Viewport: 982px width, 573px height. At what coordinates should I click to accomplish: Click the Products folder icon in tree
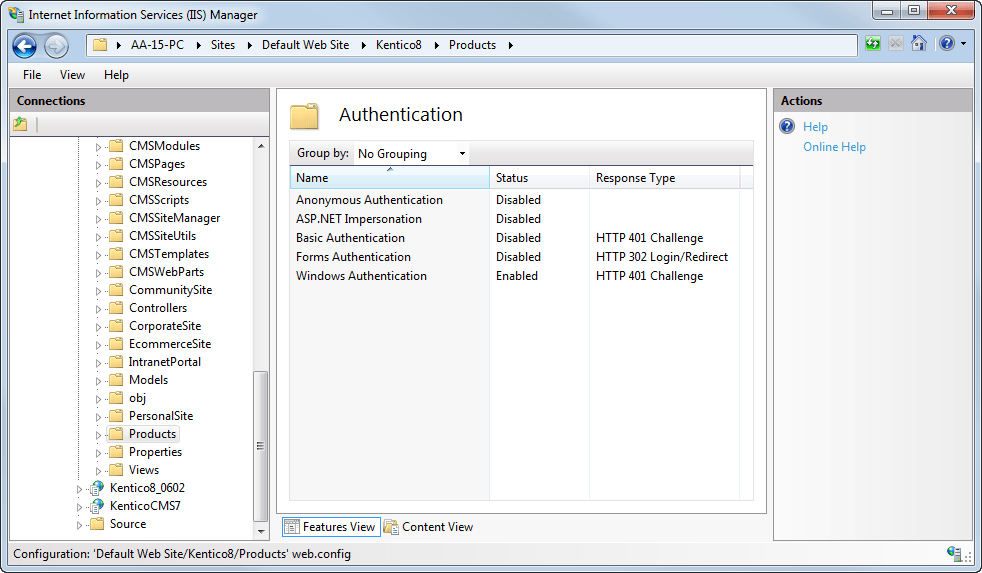(x=116, y=434)
